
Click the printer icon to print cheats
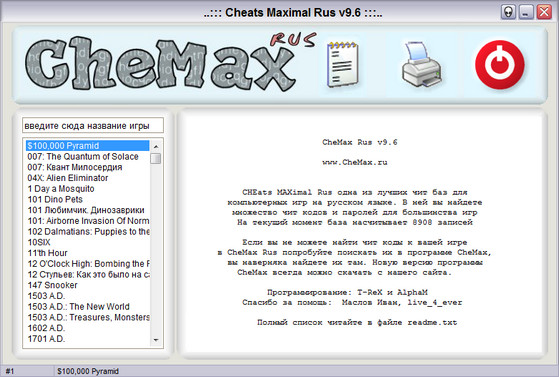422,65
